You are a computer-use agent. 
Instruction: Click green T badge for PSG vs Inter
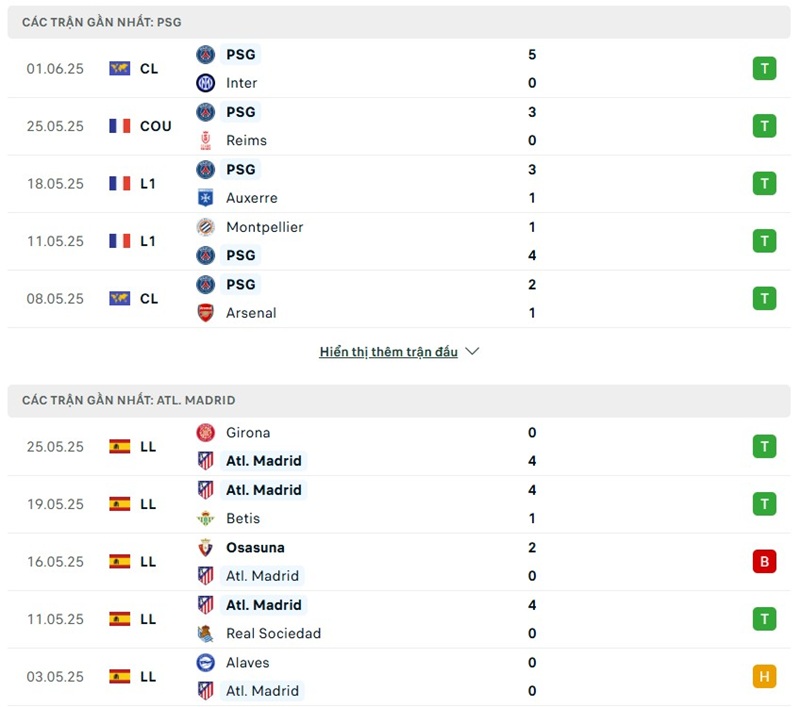click(764, 68)
